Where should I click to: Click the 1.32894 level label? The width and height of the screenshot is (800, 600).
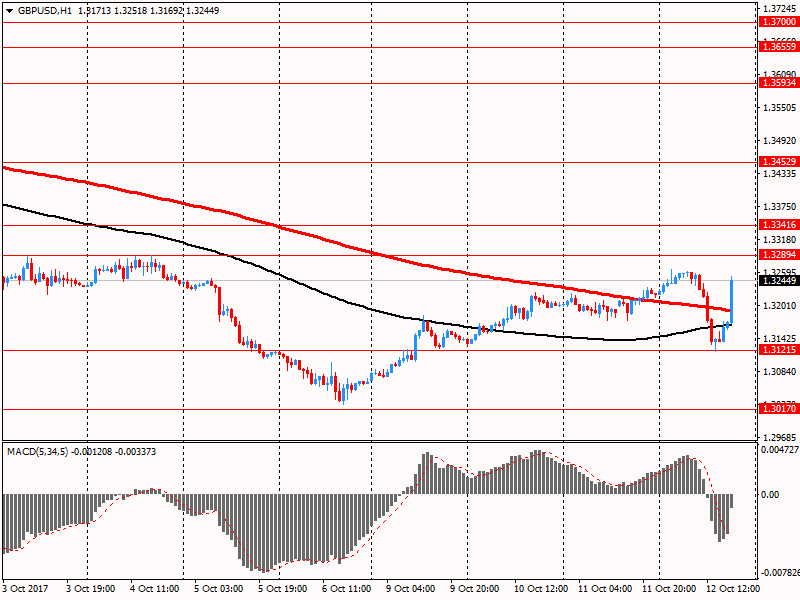[779, 255]
